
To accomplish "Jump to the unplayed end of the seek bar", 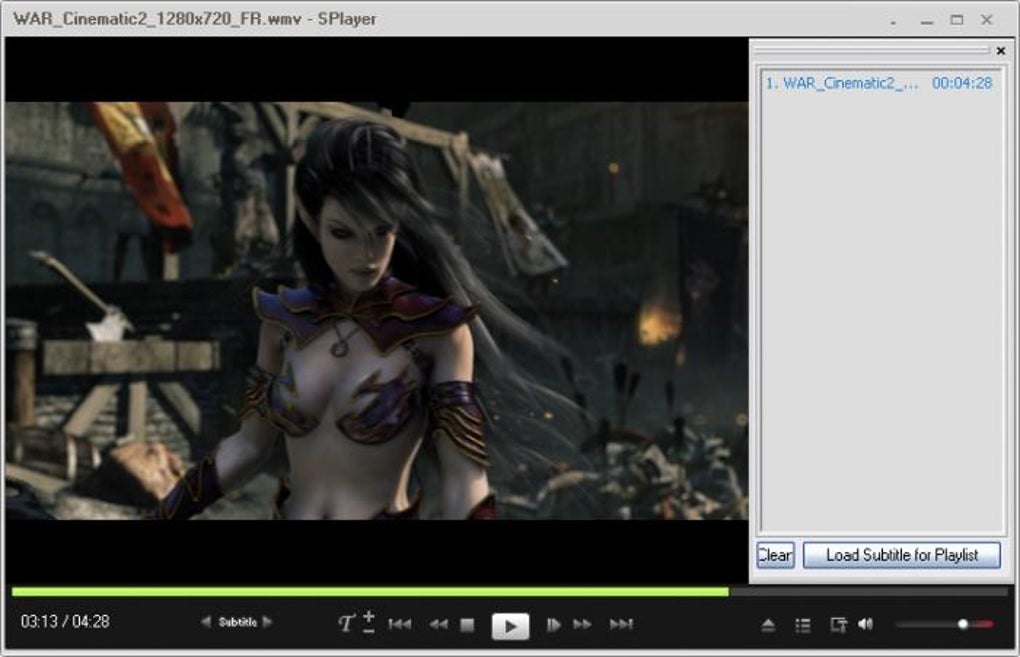I will pos(868,592).
